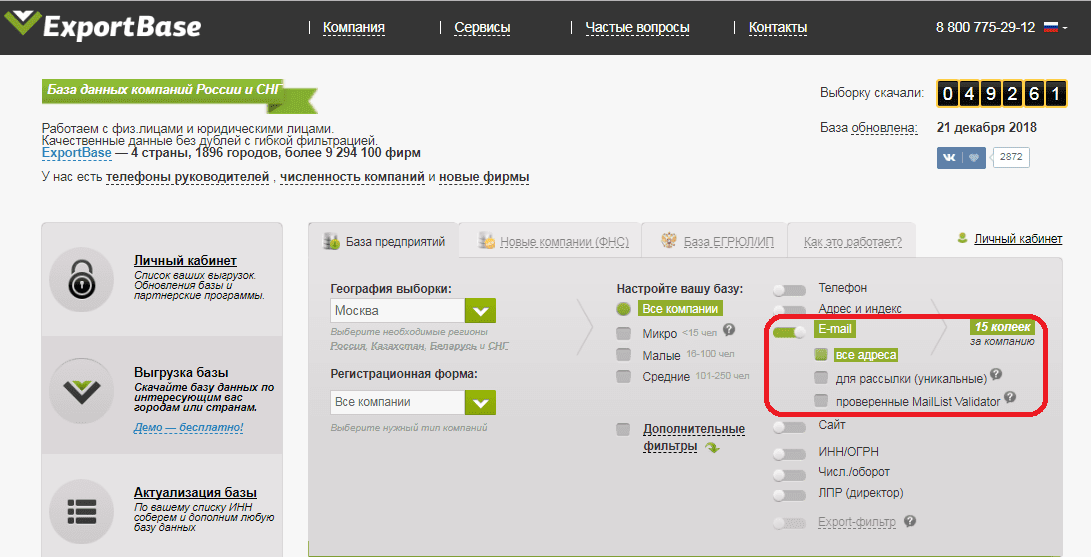Screen dimensions: 1091x557
Task: Open Личный кабинет link at top right
Action: coord(1018,239)
